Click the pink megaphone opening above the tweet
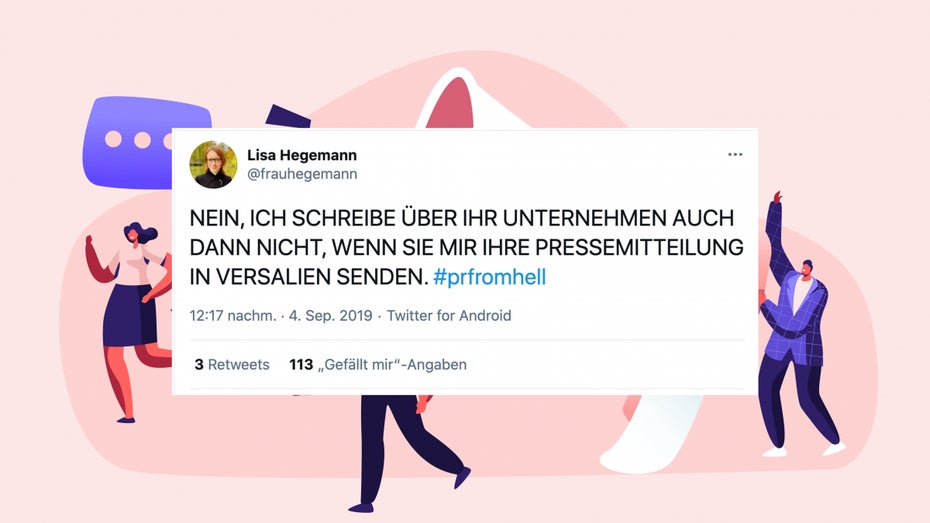Image resolution: width=930 pixels, height=523 pixels. (x=452, y=103)
